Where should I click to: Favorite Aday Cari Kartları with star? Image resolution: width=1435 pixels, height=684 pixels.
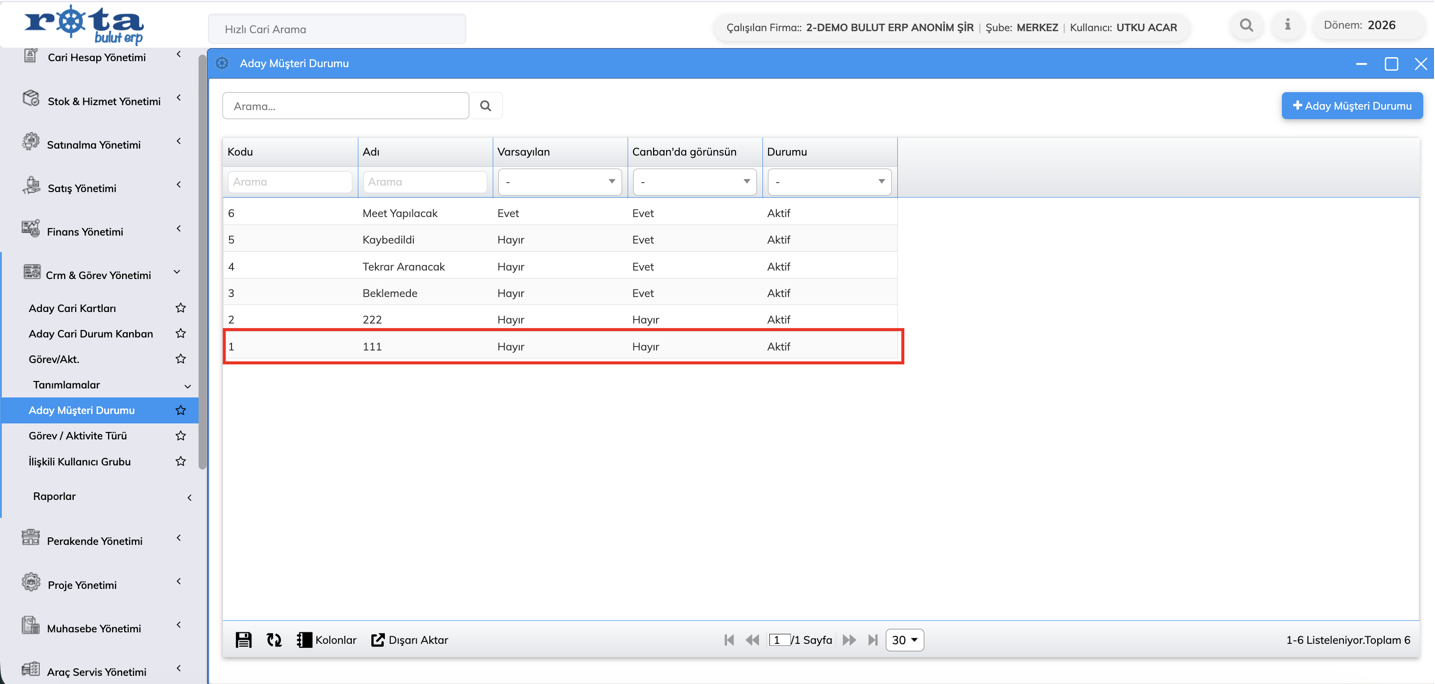point(181,308)
